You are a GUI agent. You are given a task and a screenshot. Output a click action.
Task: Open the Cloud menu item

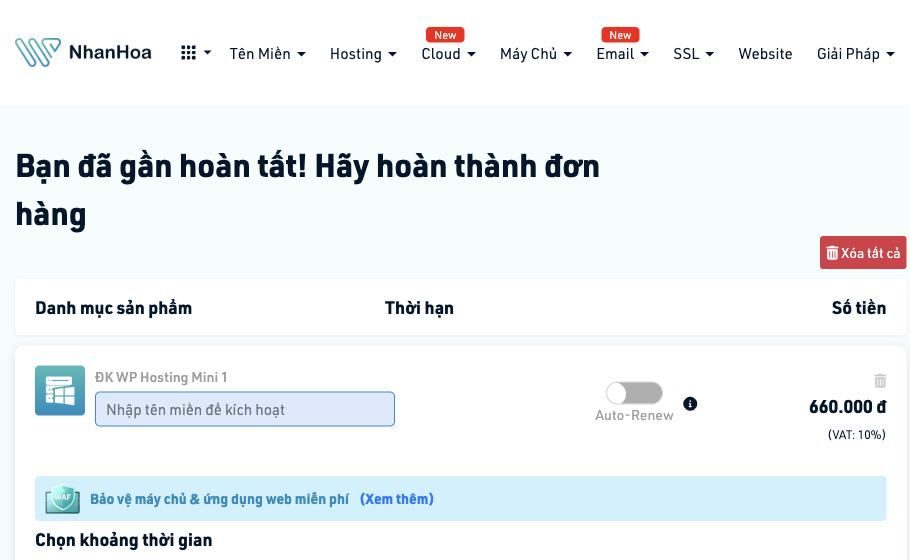(x=448, y=54)
